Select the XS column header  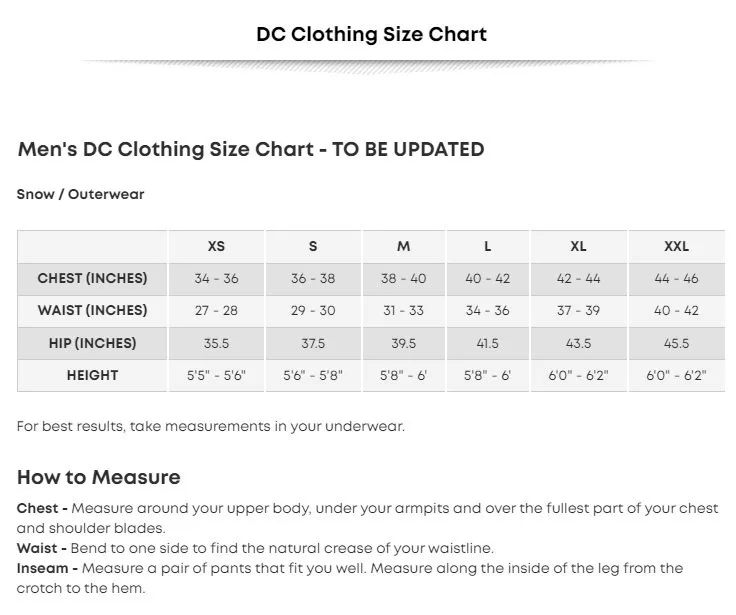click(216, 246)
